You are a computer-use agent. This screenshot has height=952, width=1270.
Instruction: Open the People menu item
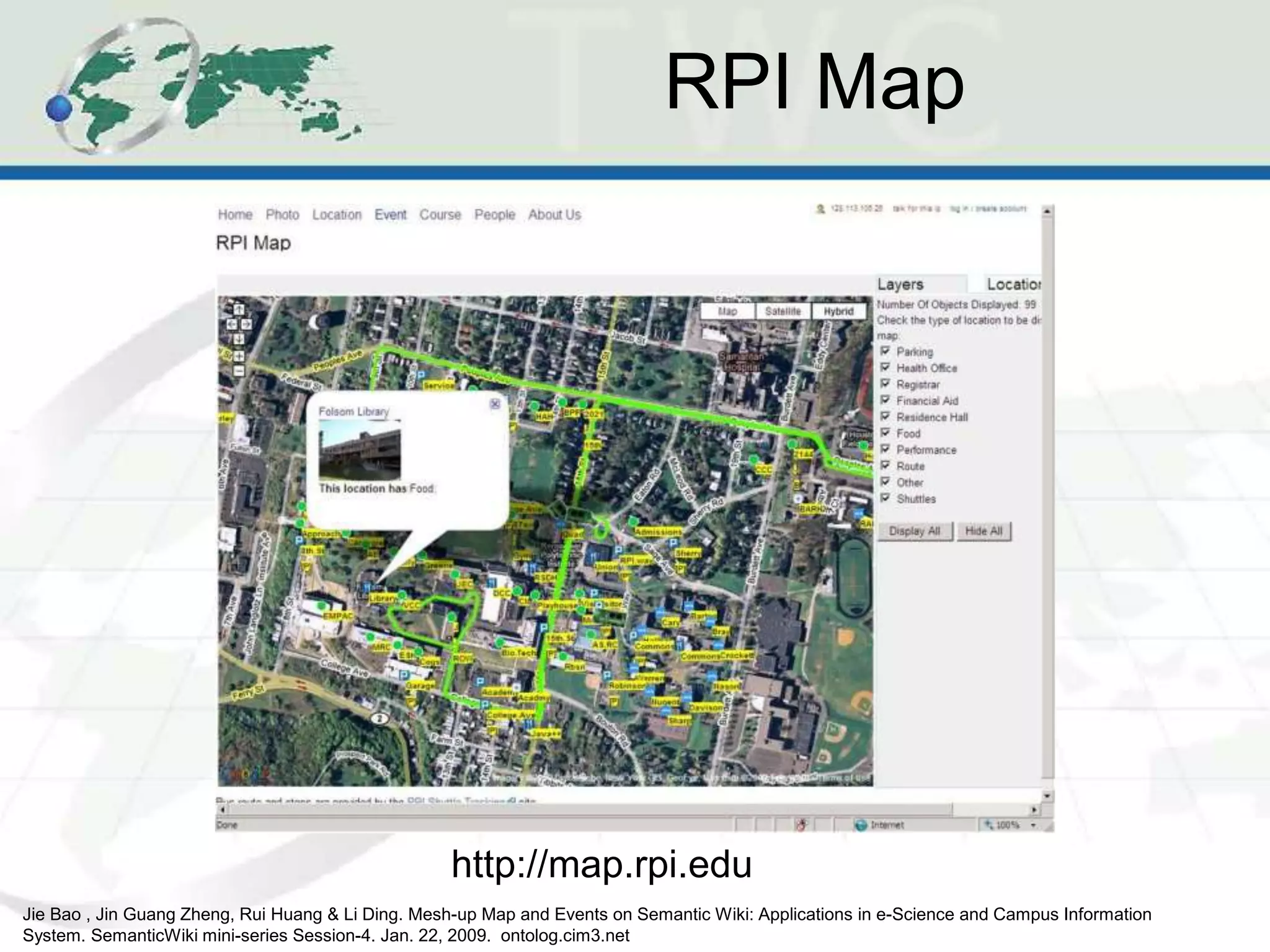pyautogui.click(x=495, y=214)
